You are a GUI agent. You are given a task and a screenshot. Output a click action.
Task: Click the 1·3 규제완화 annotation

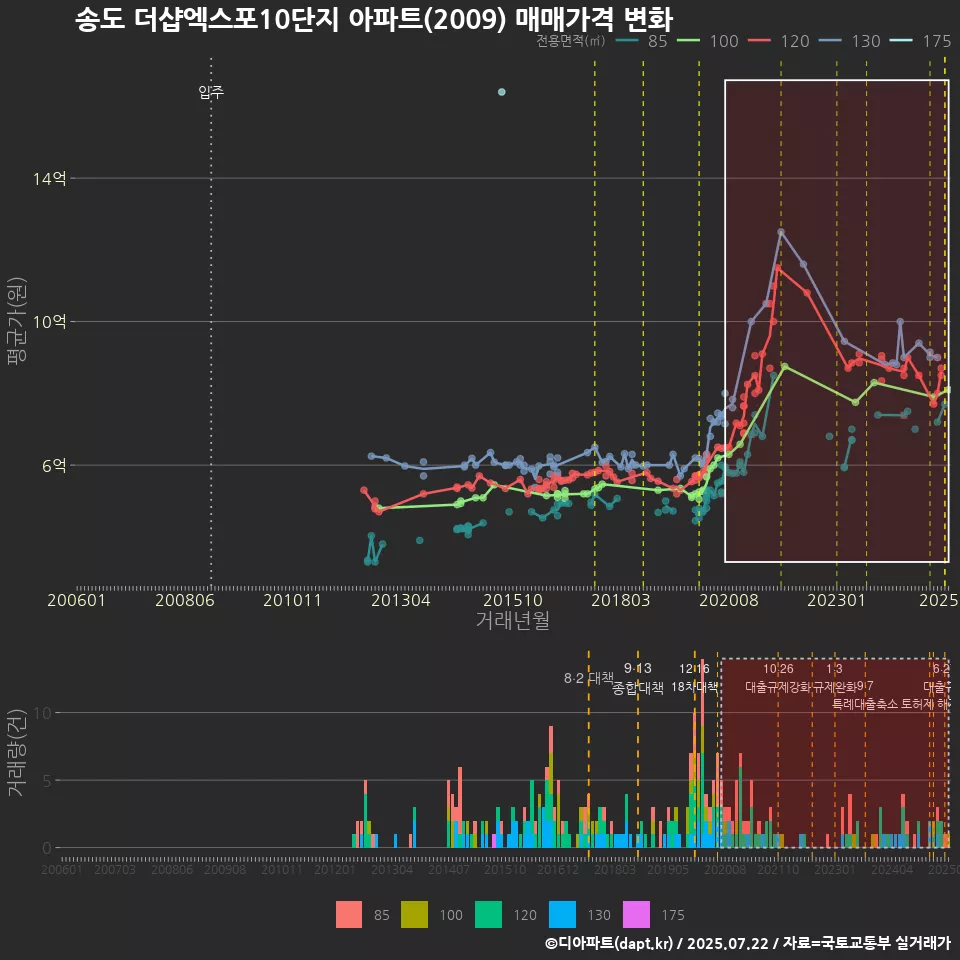[x=834, y=678]
